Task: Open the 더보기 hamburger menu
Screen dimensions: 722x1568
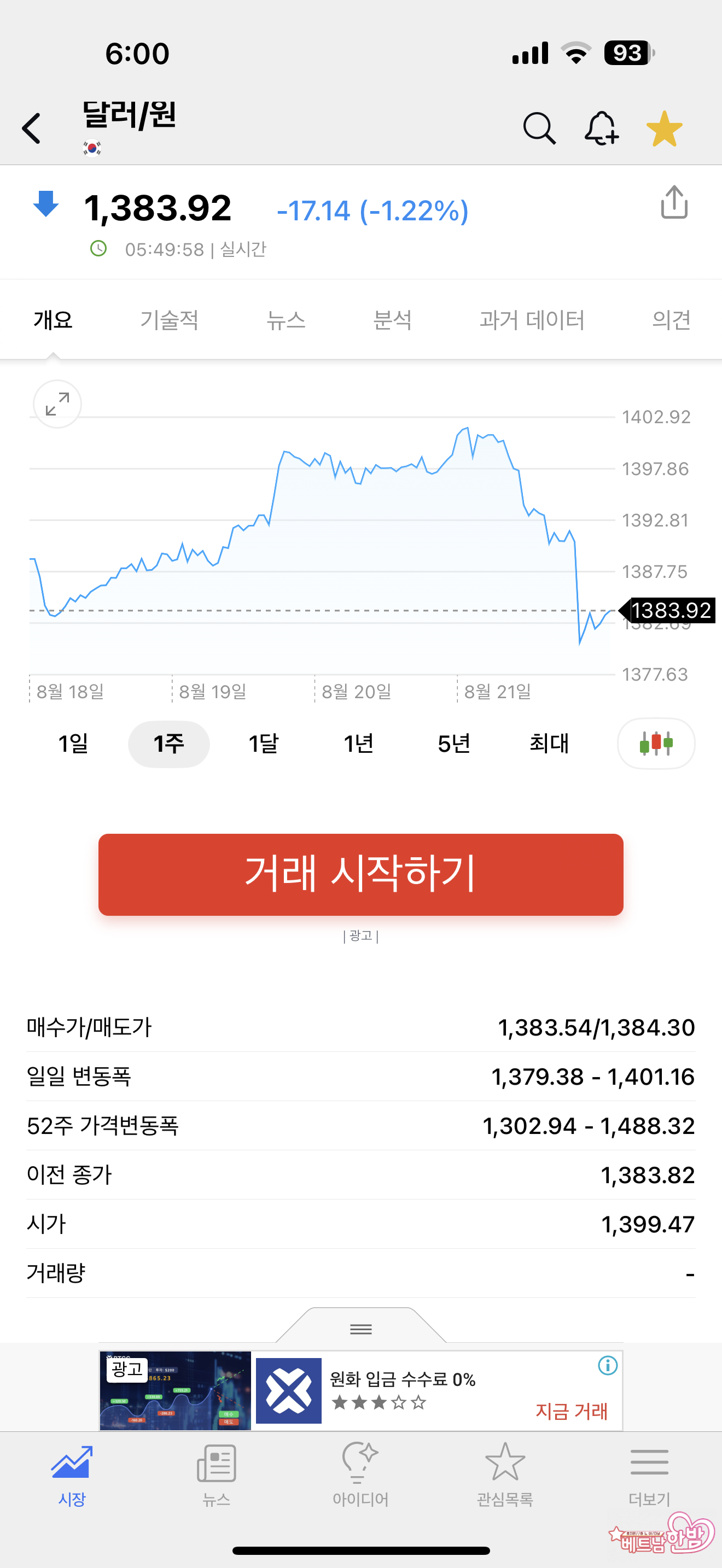Action: coord(649,1473)
